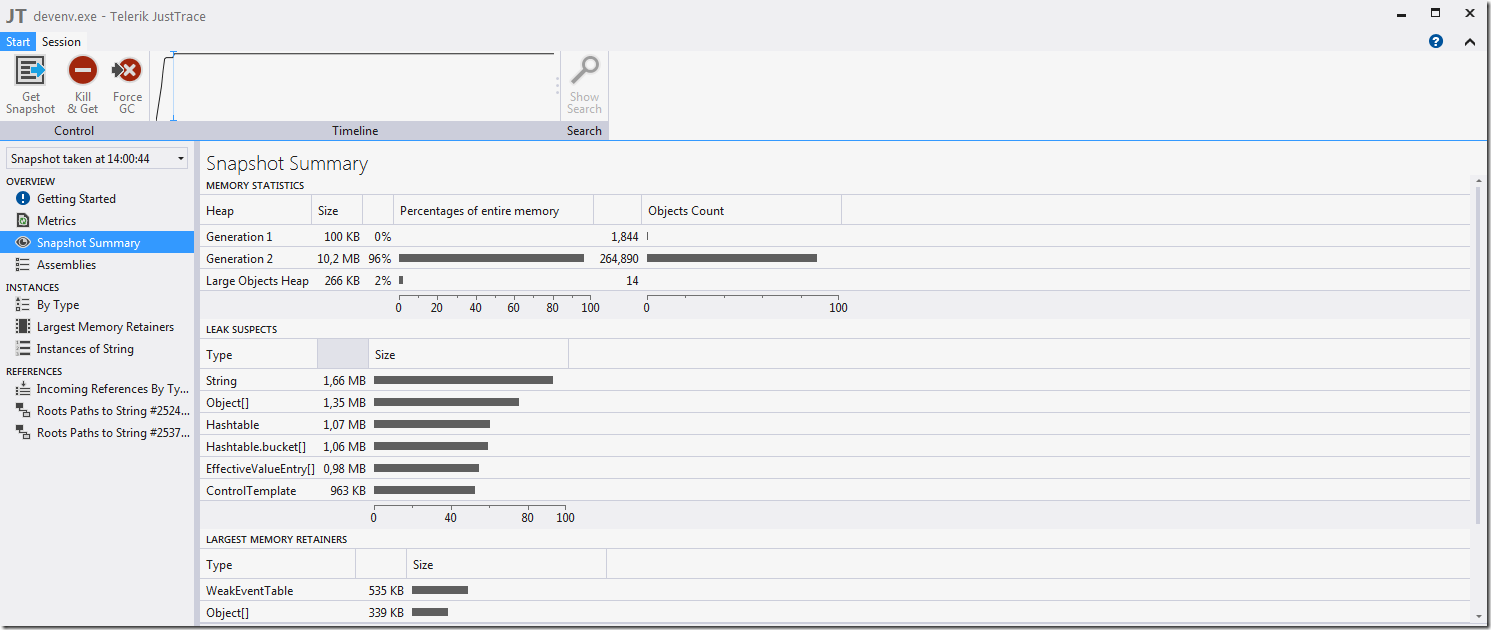Select the Generation 1 heap row
Viewport: 1491px width, 630px height.
[x=835, y=237]
